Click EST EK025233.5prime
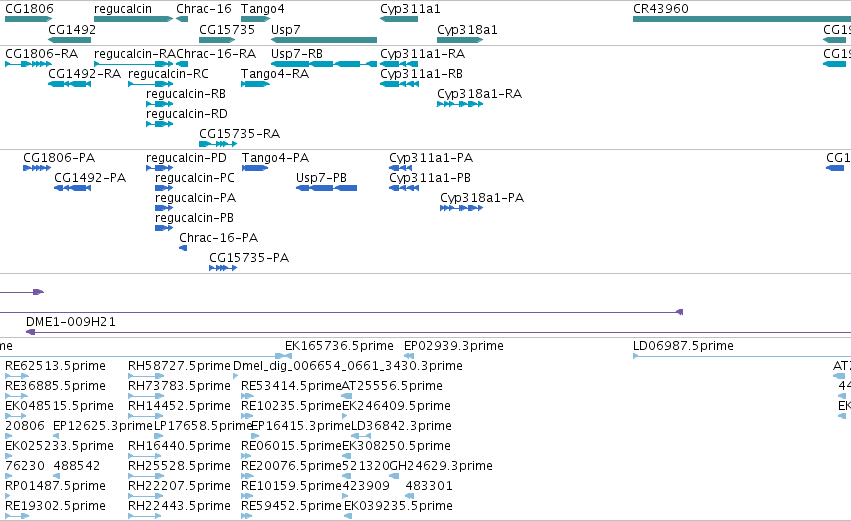This screenshot has height=521, width=851. [x=60, y=447]
